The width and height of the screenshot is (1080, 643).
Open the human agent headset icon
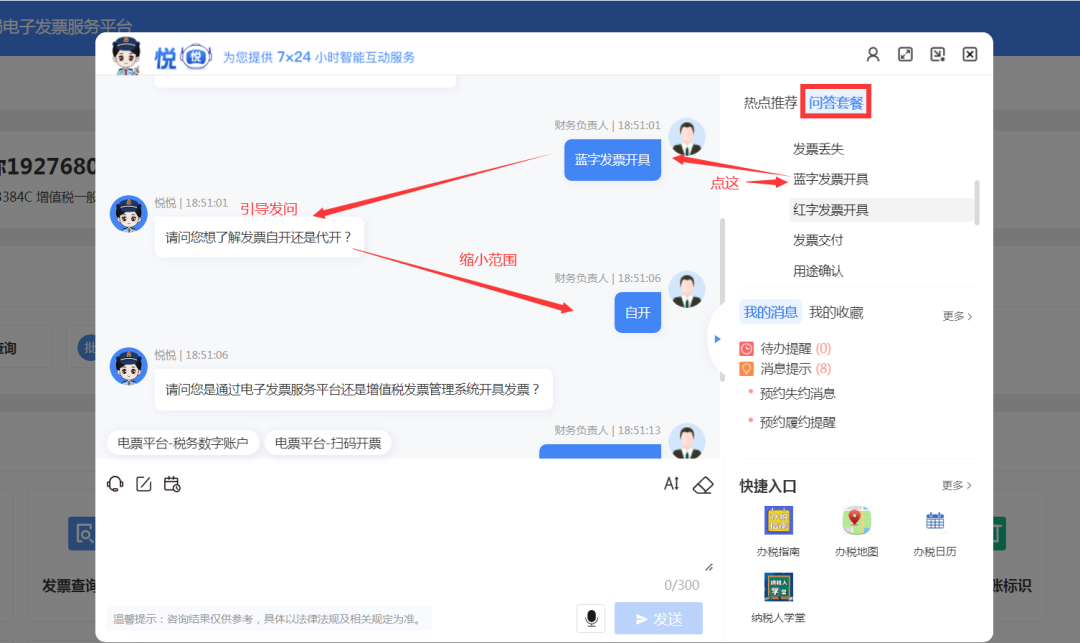pos(115,484)
